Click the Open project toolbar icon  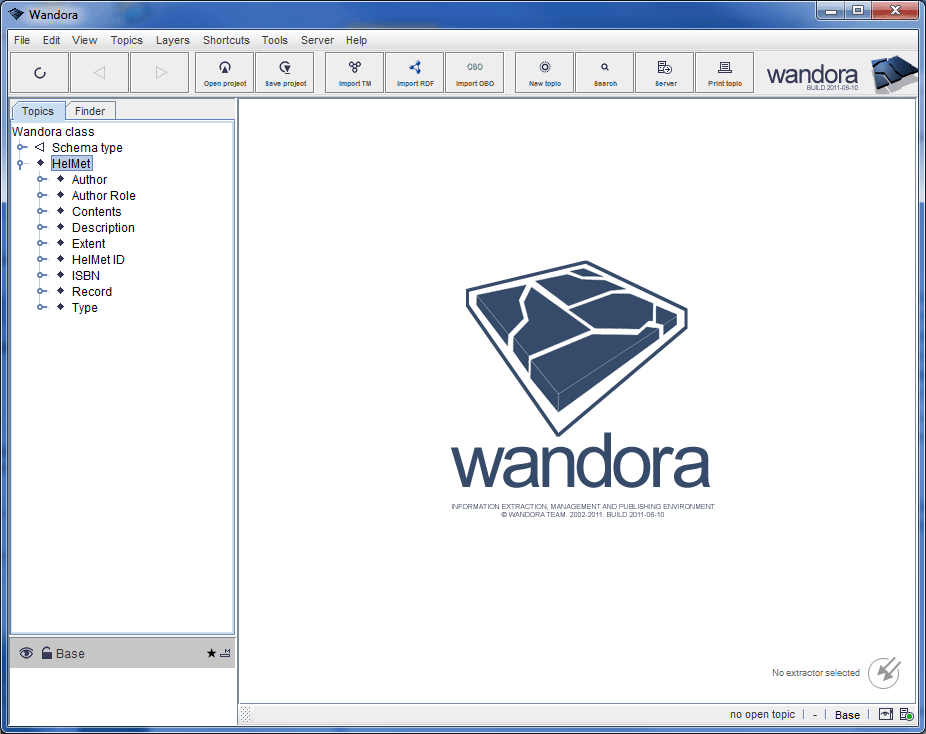point(225,72)
